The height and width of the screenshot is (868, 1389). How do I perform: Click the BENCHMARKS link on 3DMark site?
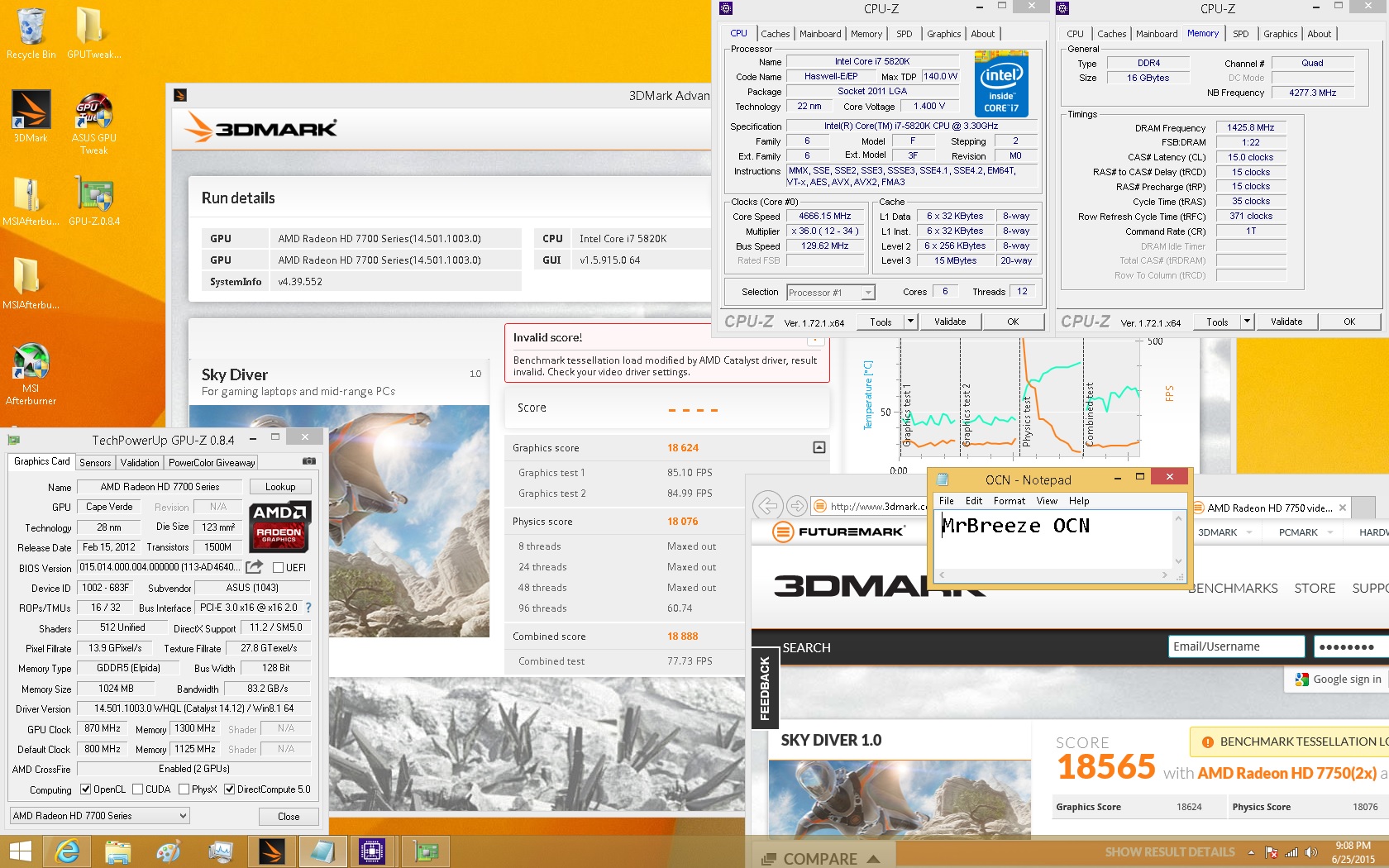tap(1233, 589)
